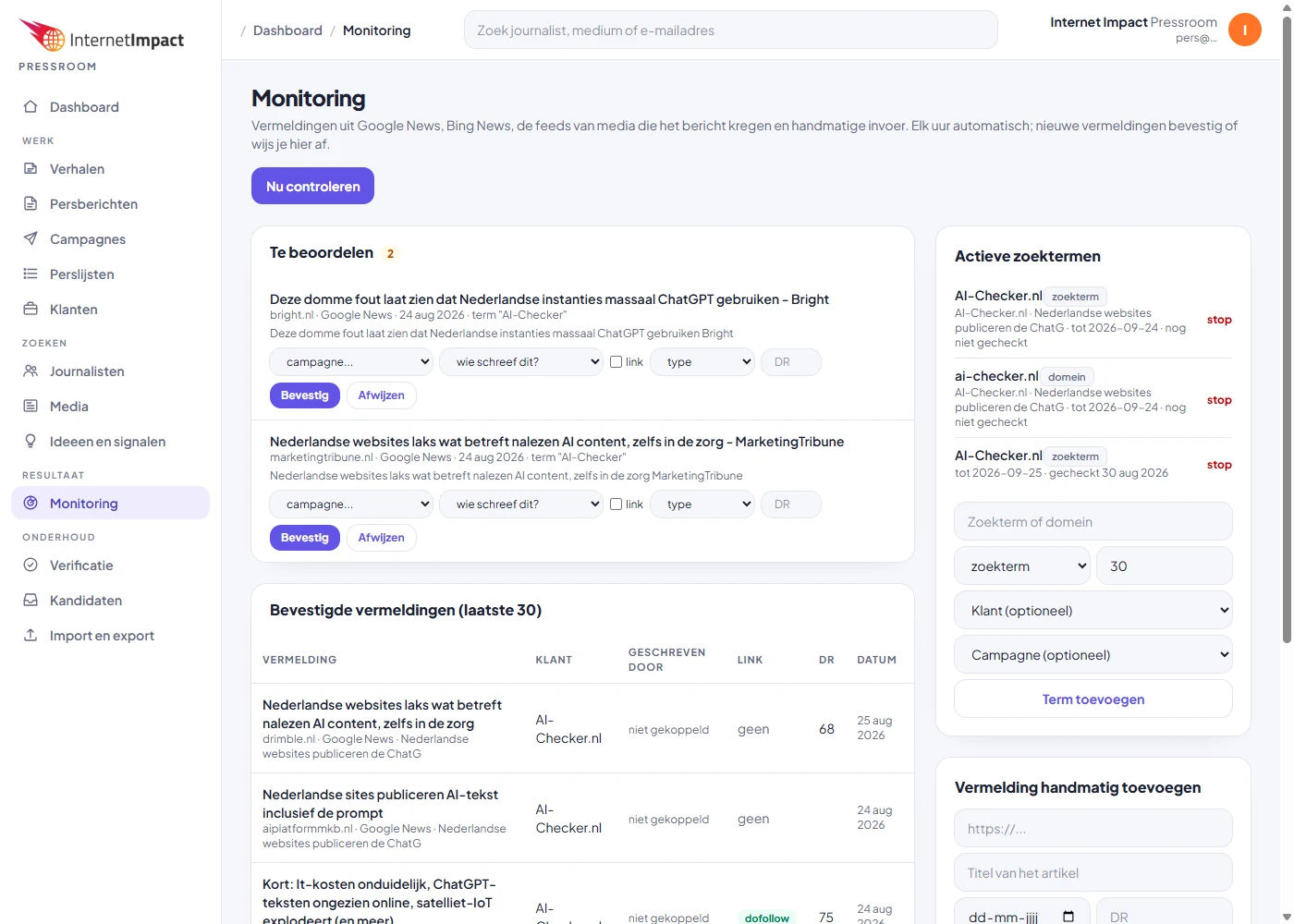Image resolution: width=1294 pixels, height=924 pixels.
Task: Click the Persberichten document icon
Action: [31, 203]
